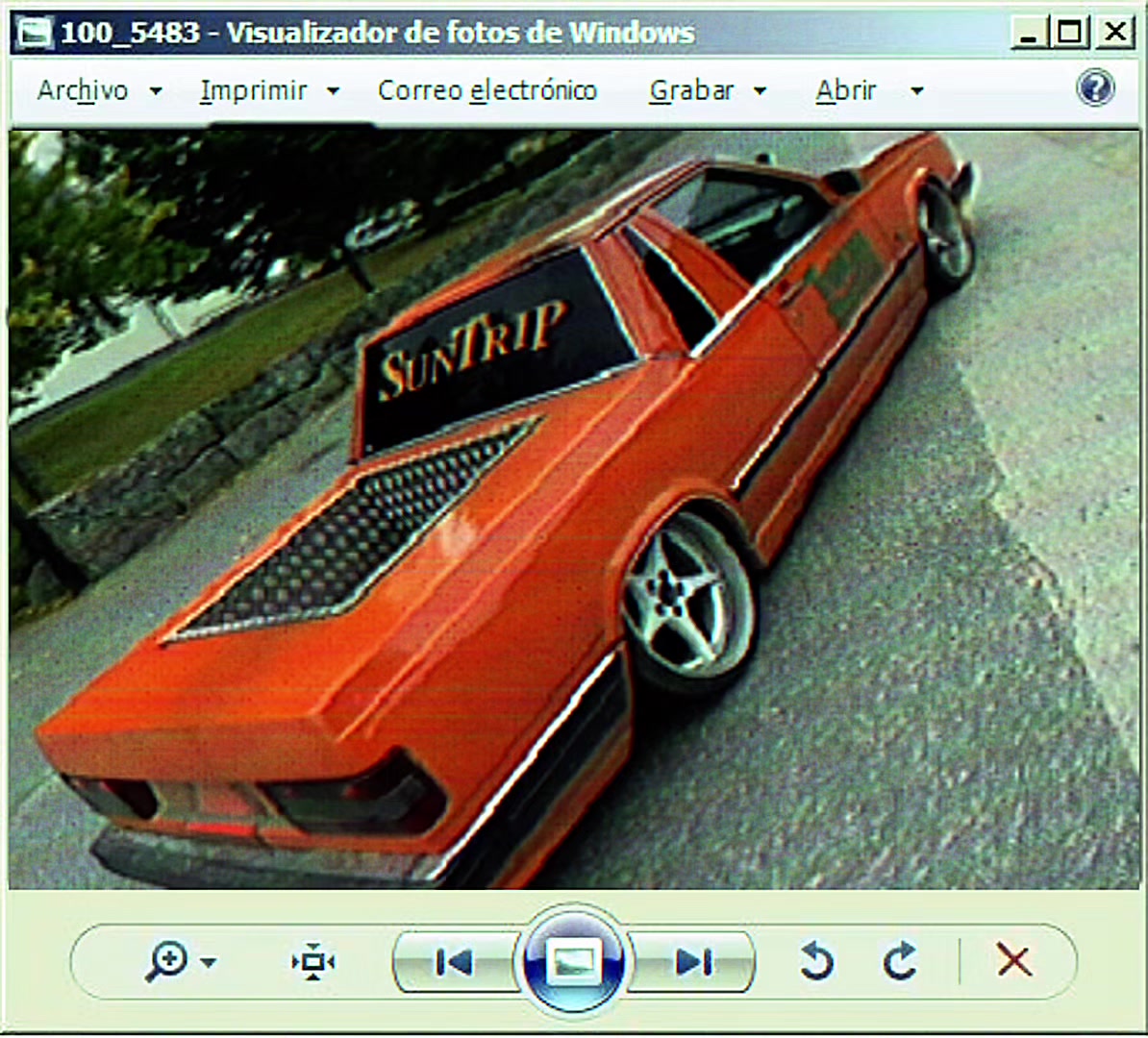Start the slideshow
Screen dimensions: 1148x1038
[x=573, y=961]
